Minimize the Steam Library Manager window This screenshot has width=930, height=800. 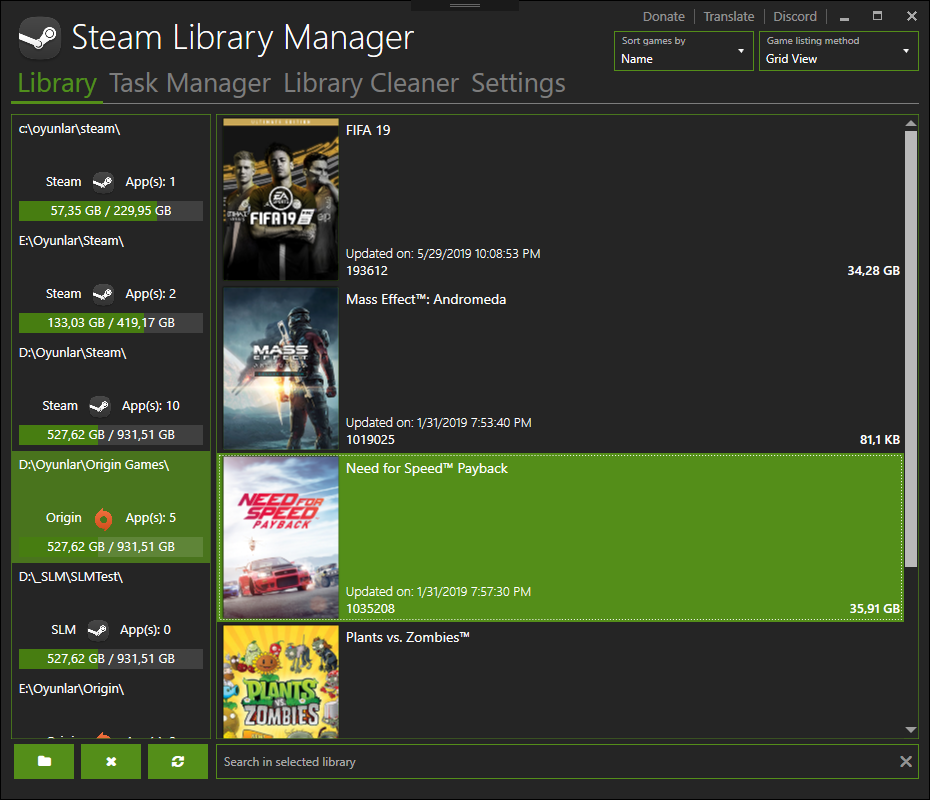click(x=845, y=17)
